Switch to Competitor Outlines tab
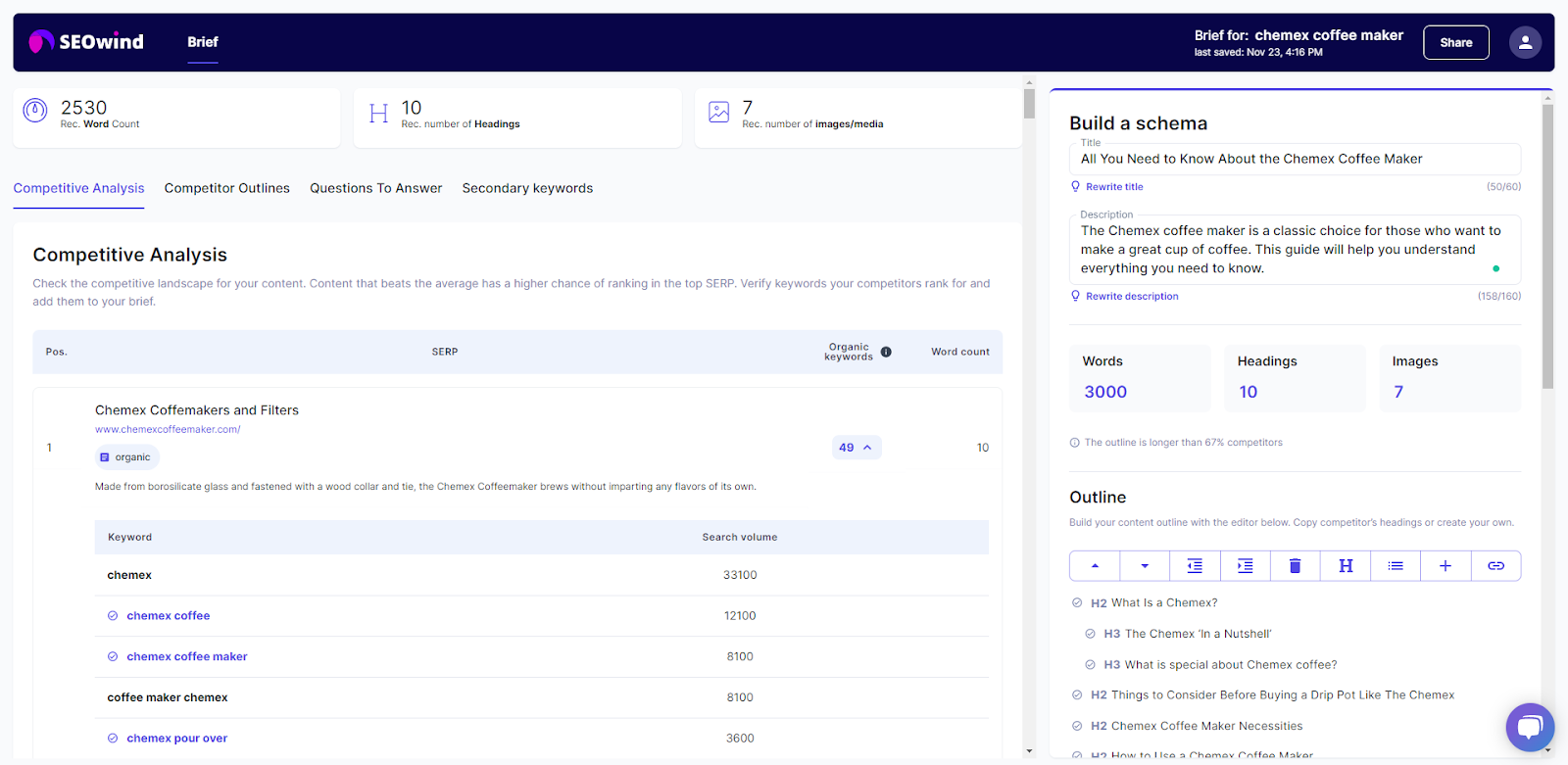 [227, 188]
